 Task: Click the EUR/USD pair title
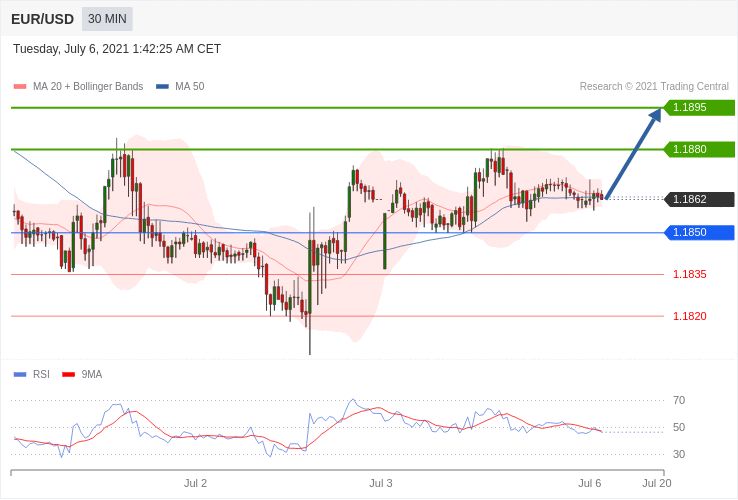(x=42, y=19)
